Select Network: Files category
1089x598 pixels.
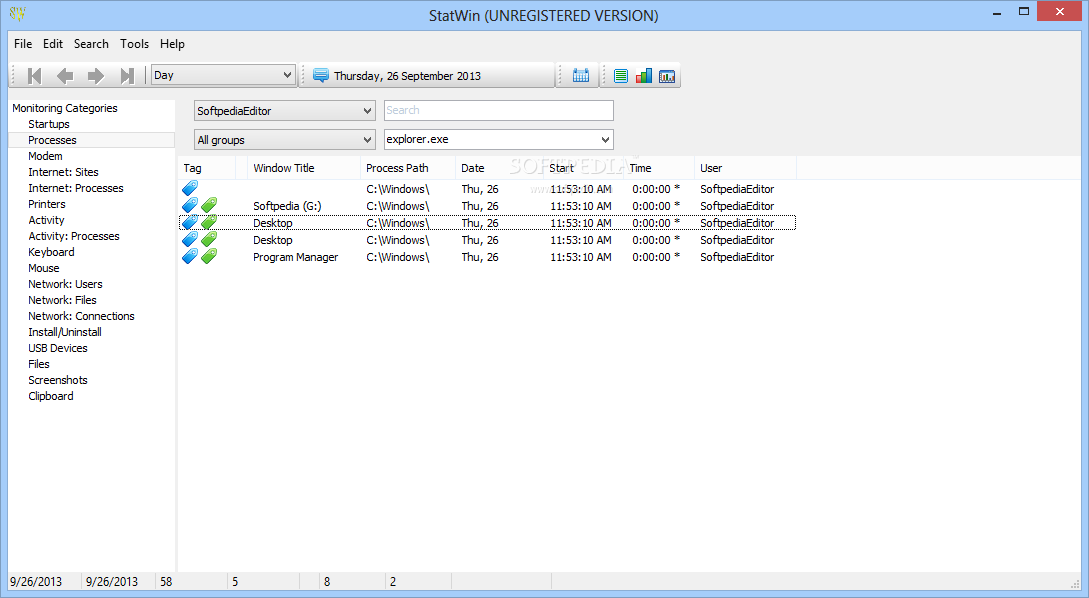(63, 300)
